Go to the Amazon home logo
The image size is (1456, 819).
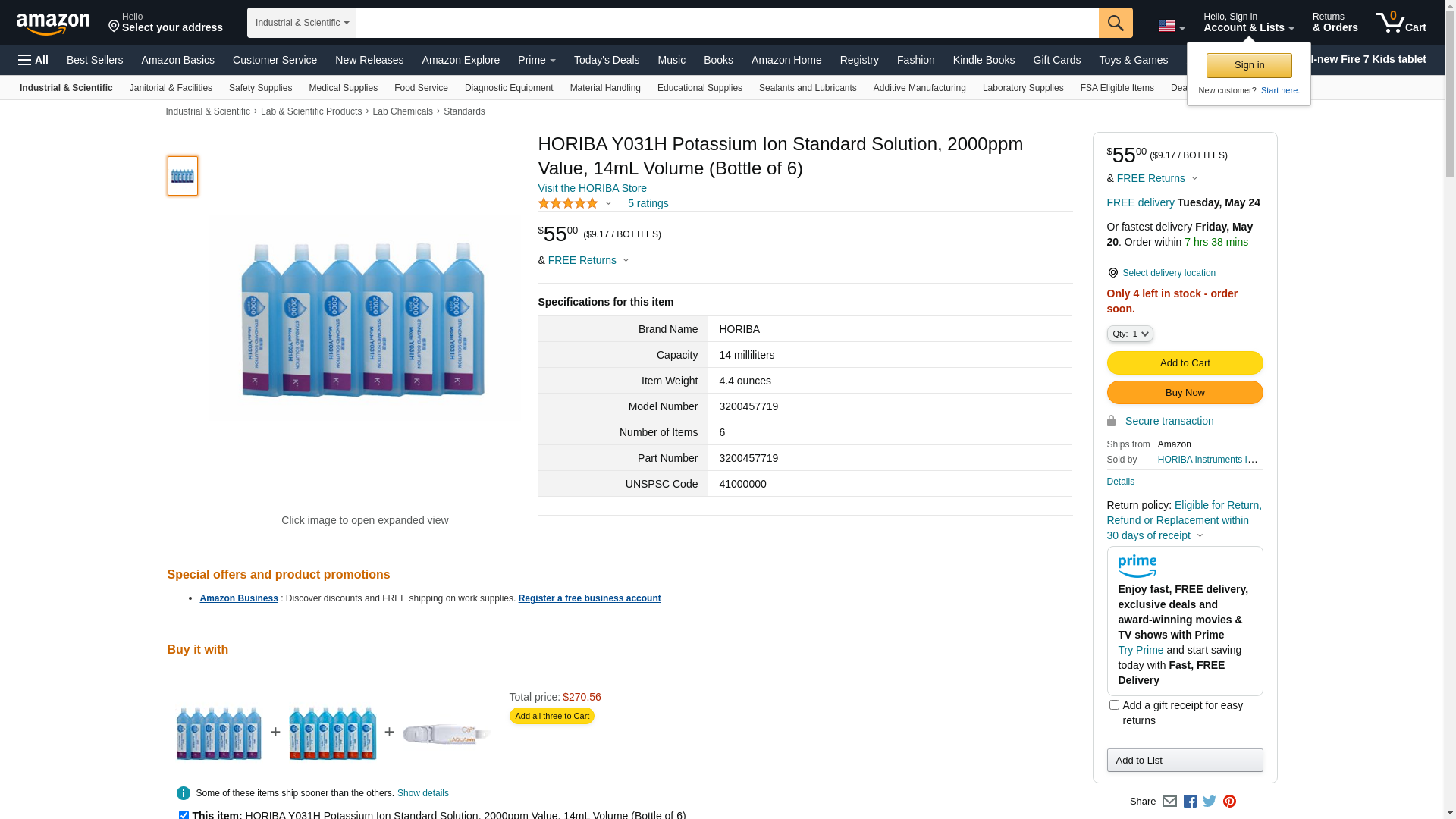point(53,24)
